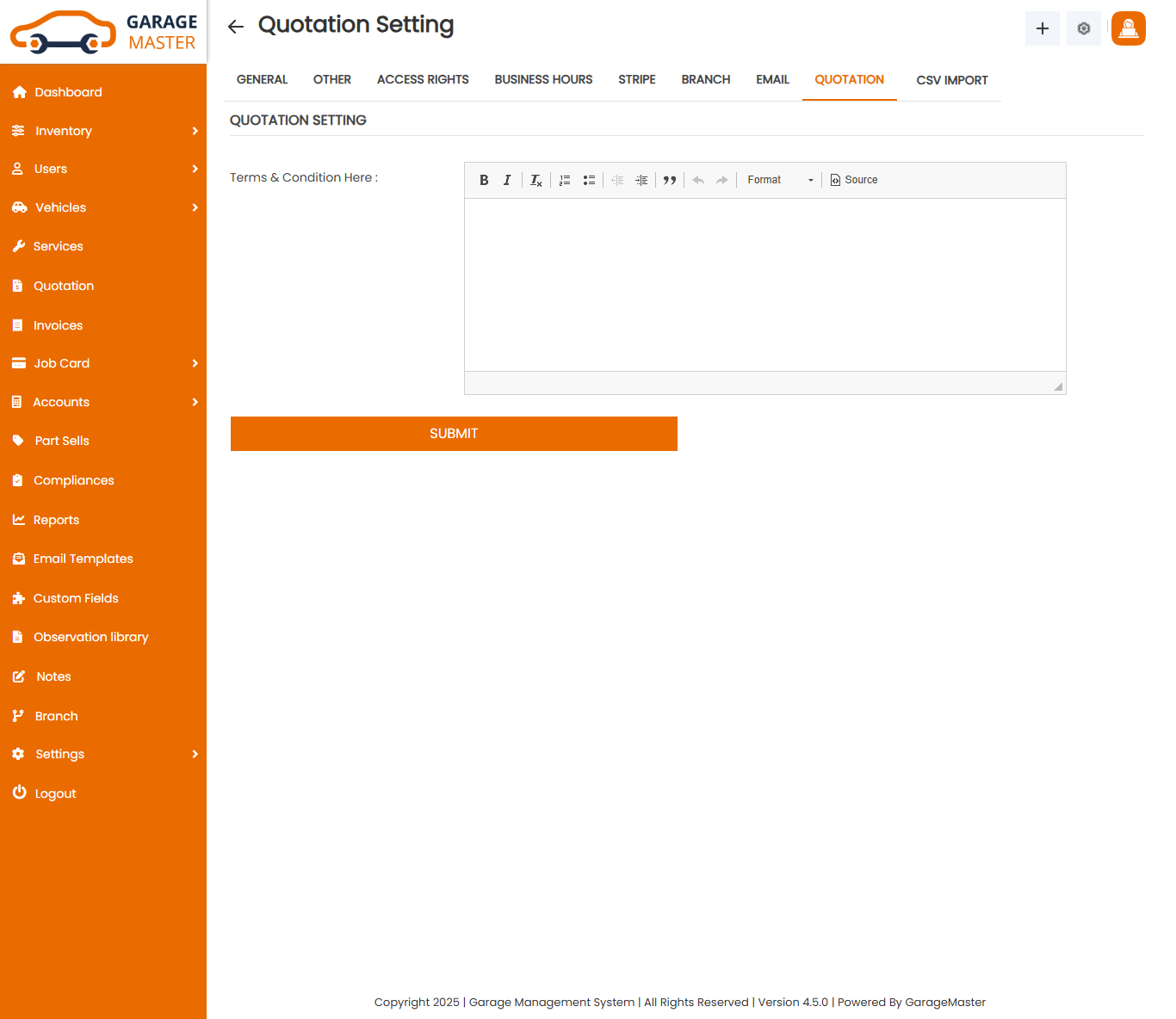1176x1019 pixels.
Task: Click the Remove Format icon
Action: point(535,180)
